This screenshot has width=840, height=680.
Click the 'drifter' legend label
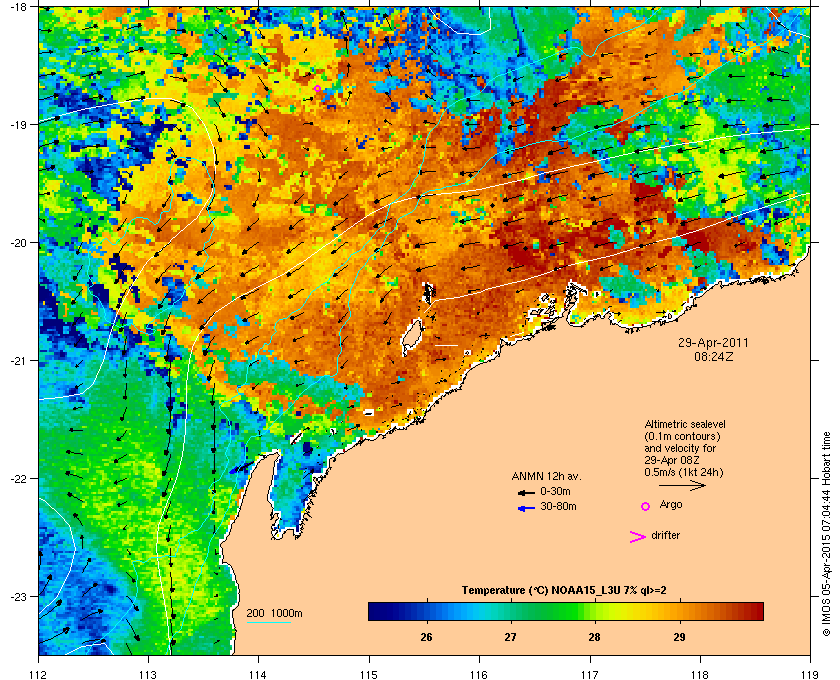[x=665, y=535]
